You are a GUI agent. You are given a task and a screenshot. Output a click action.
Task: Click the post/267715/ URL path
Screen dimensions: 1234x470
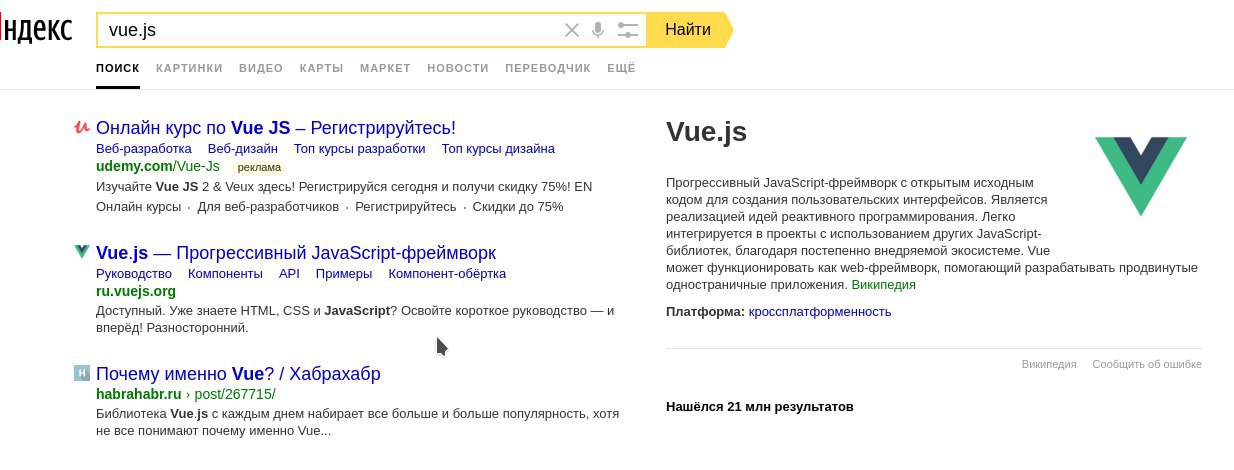(234, 394)
